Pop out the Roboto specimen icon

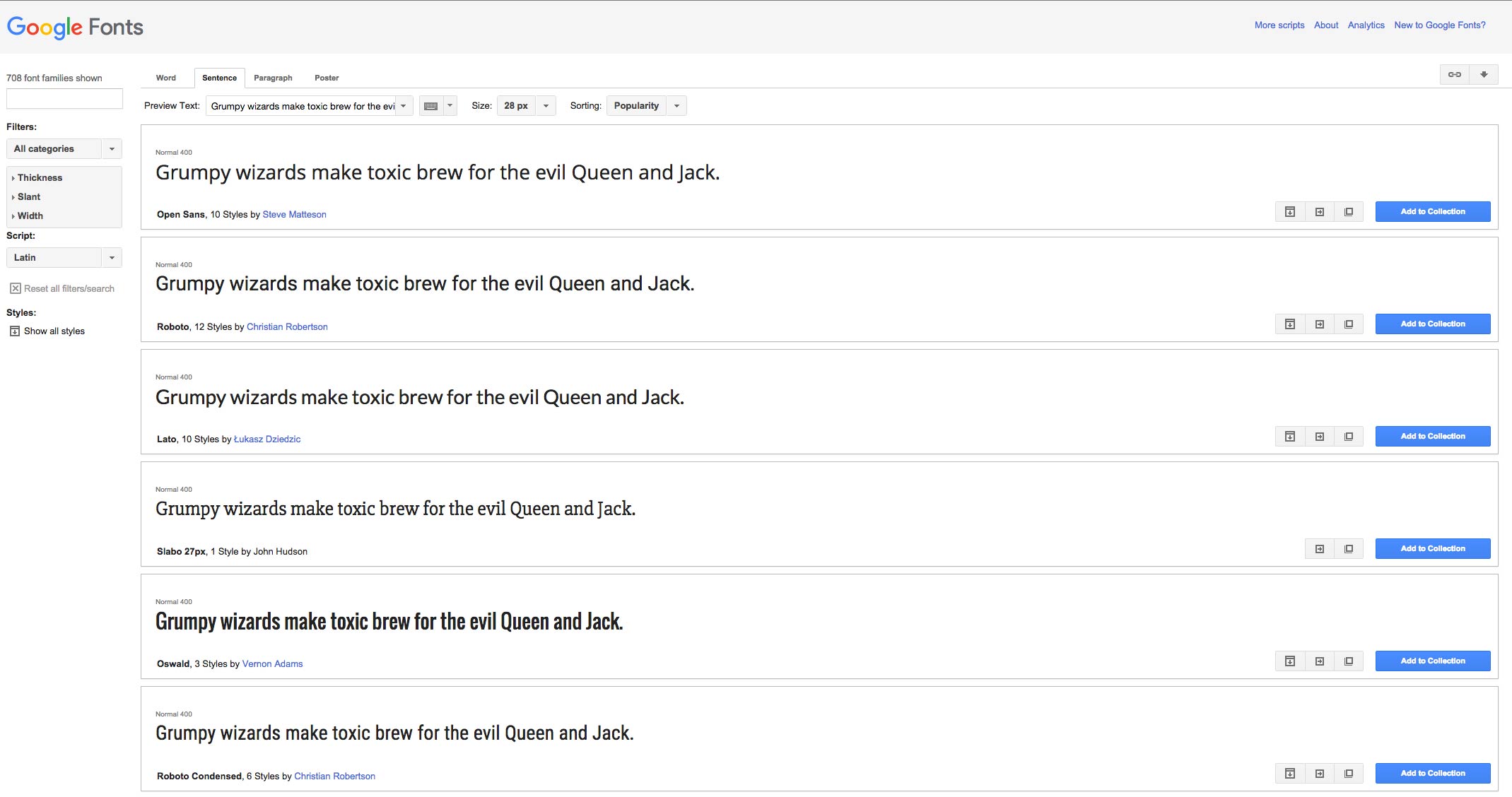click(x=1349, y=324)
